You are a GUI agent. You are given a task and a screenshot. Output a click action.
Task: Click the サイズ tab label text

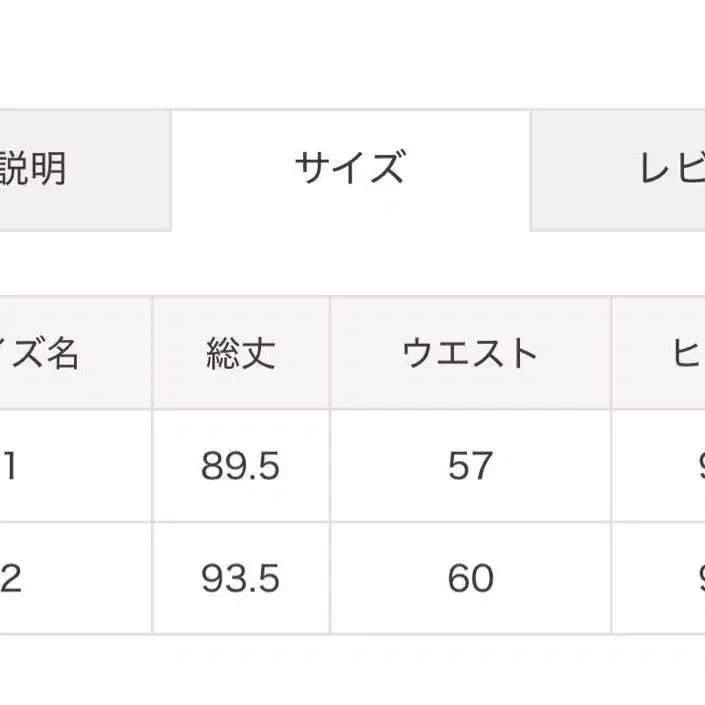[x=350, y=168]
